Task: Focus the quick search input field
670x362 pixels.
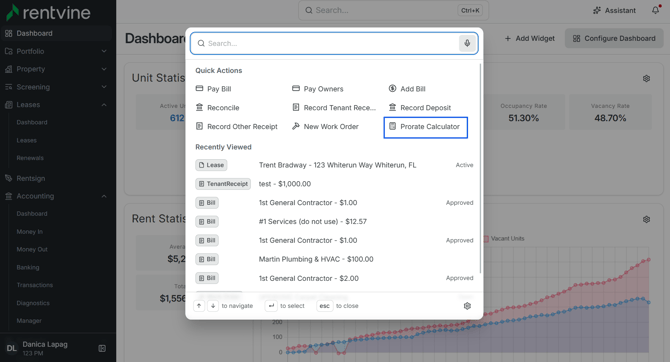Action: [334, 43]
